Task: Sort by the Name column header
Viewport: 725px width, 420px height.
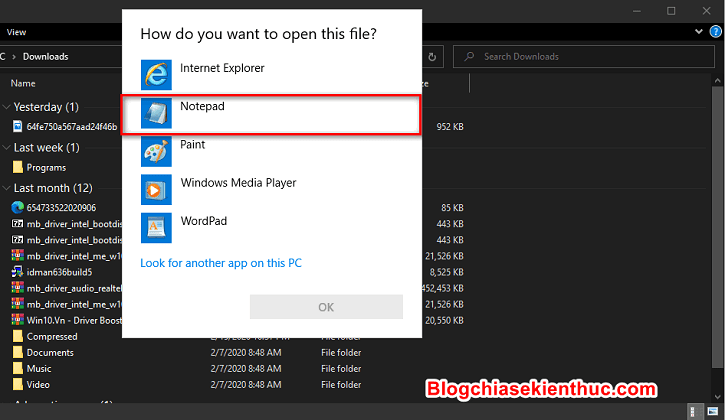Action: [x=23, y=83]
